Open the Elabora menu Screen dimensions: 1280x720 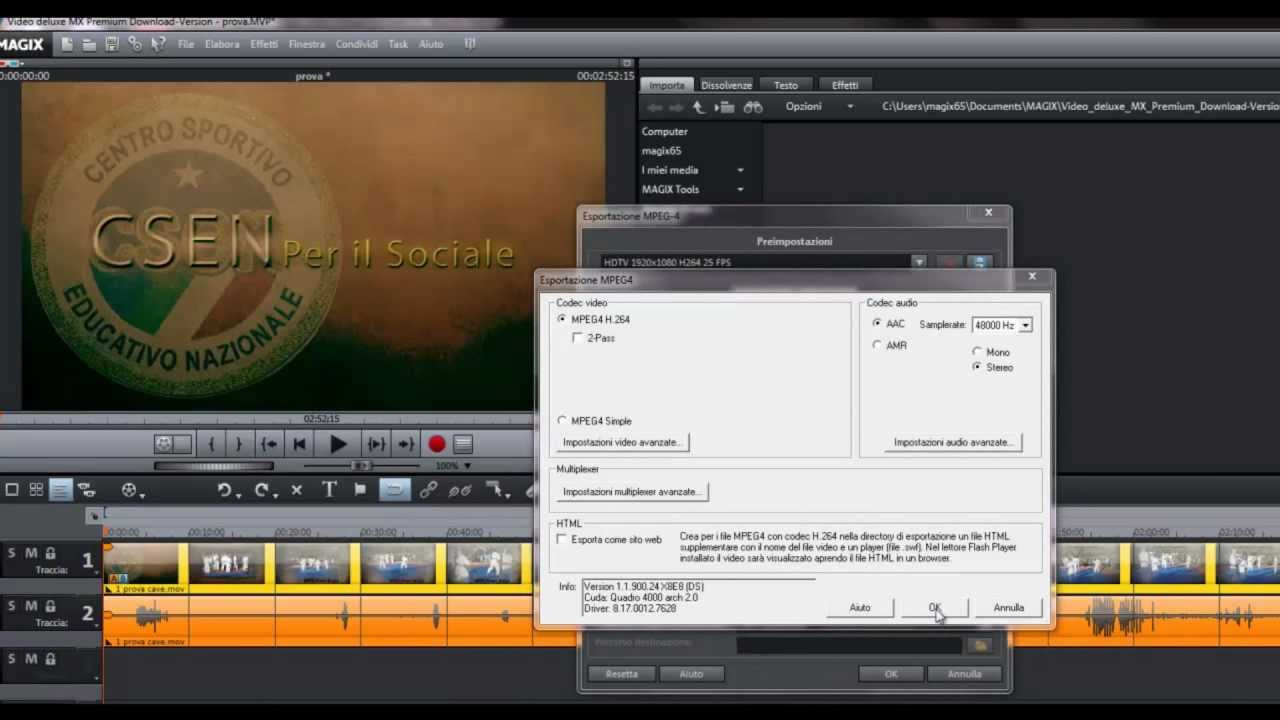point(222,44)
